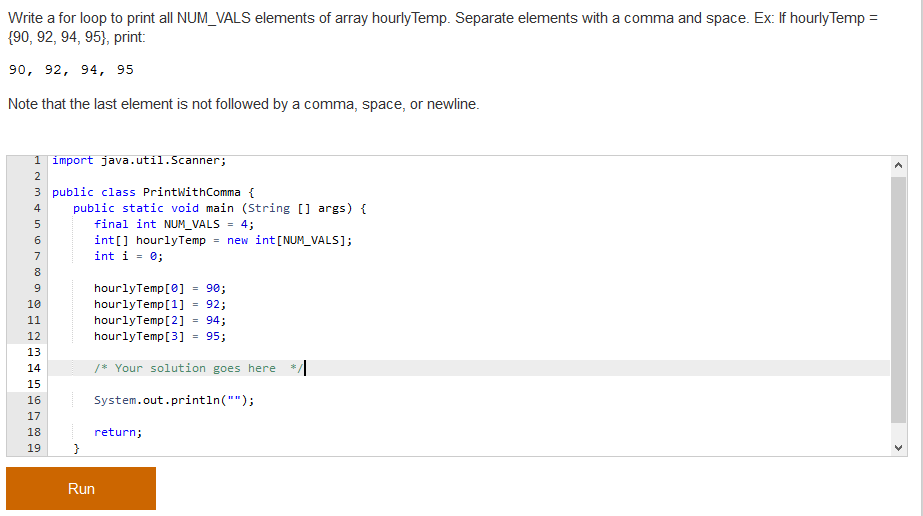Click the vertical scrollbar thumb of the editor
This screenshot has height=516, width=923.
[898, 299]
